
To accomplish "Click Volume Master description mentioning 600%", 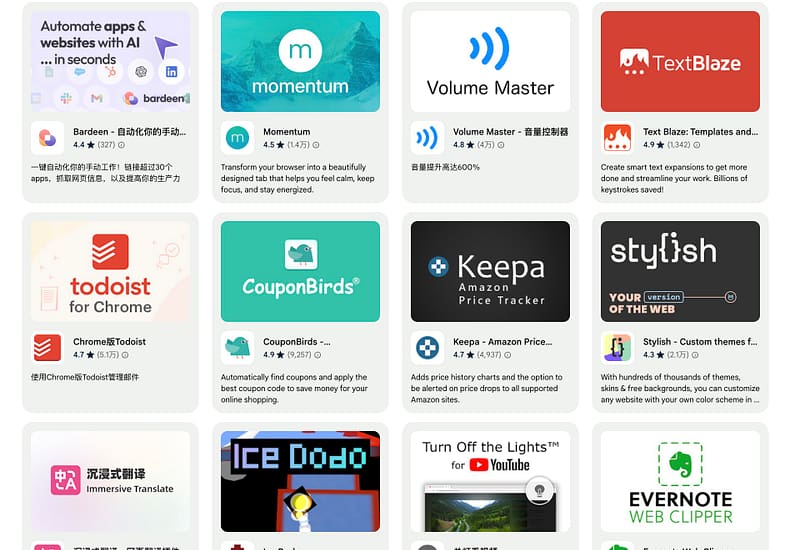I will [445, 167].
